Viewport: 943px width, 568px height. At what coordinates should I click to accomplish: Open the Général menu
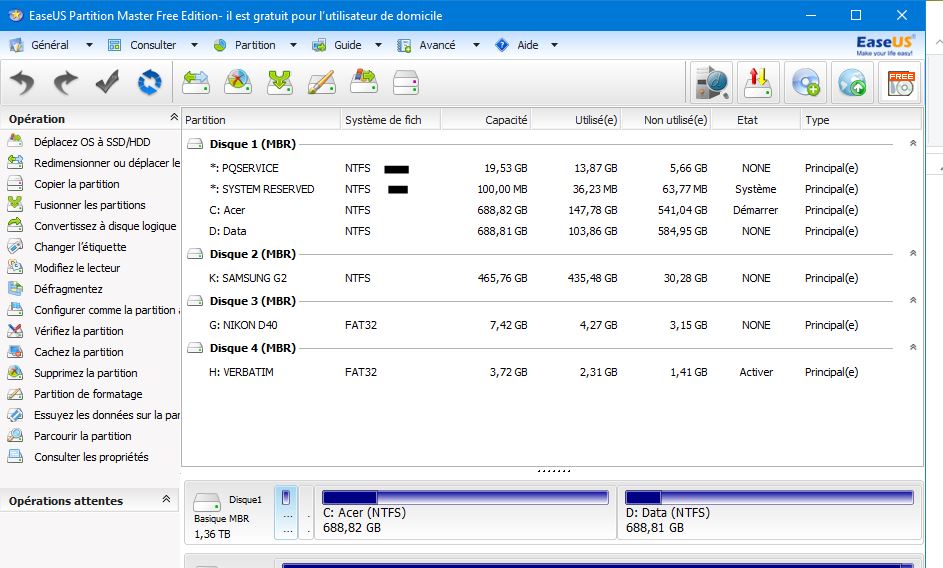(50, 45)
